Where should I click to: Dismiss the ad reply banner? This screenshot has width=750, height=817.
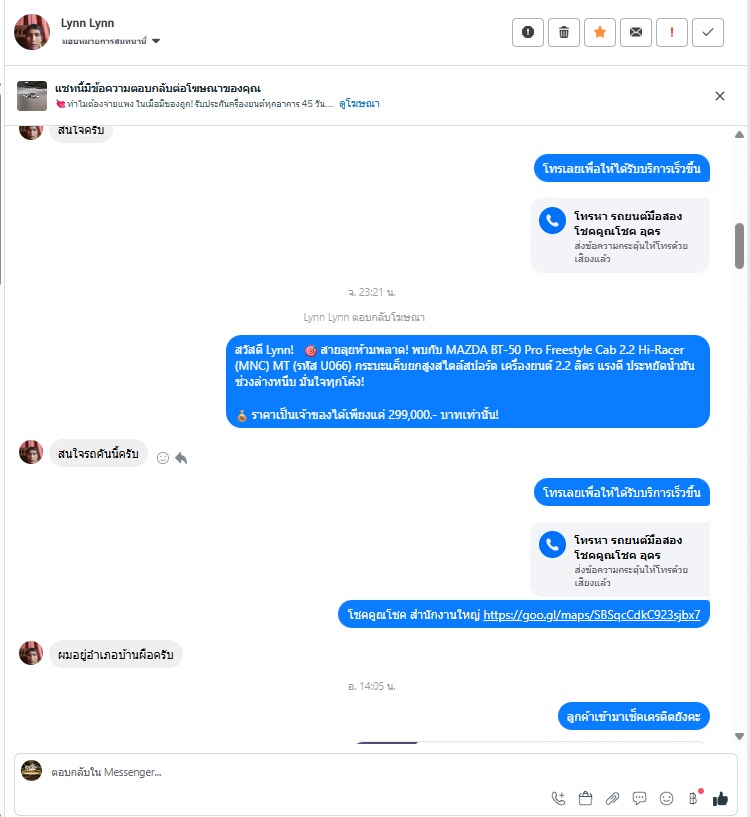coord(720,96)
